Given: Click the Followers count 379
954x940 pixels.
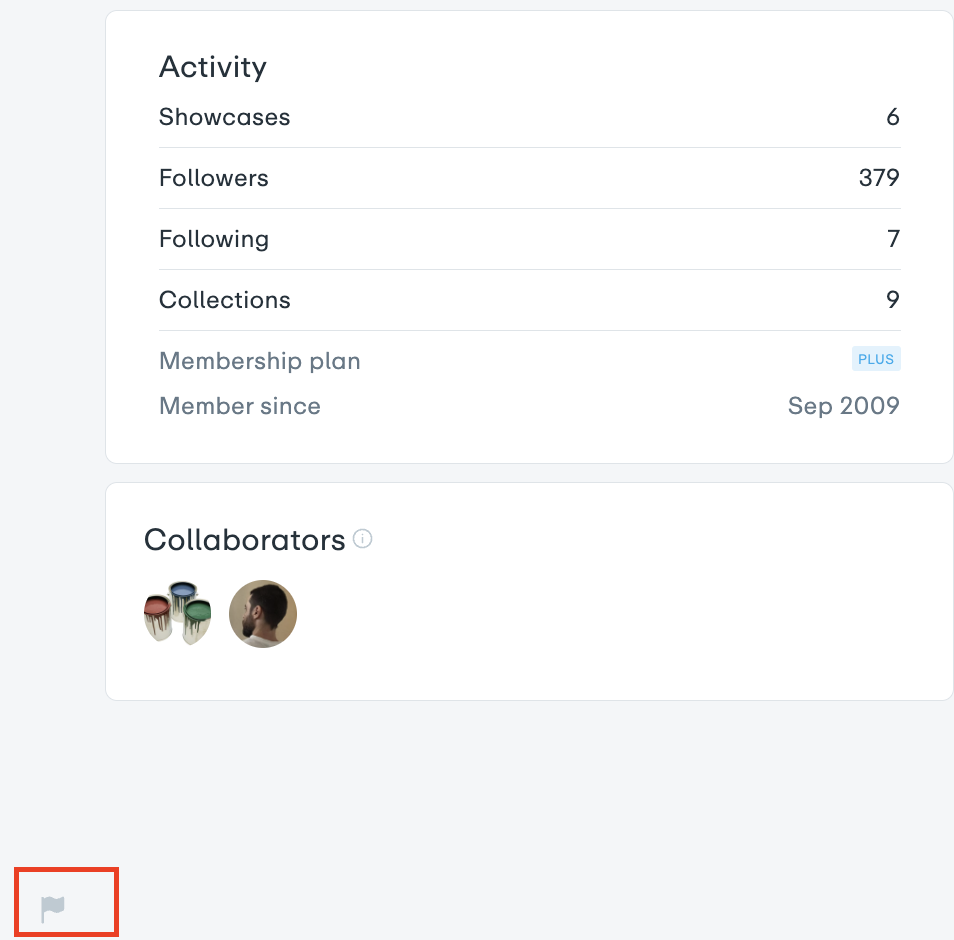Looking at the screenshot, I should pos(879,178).
